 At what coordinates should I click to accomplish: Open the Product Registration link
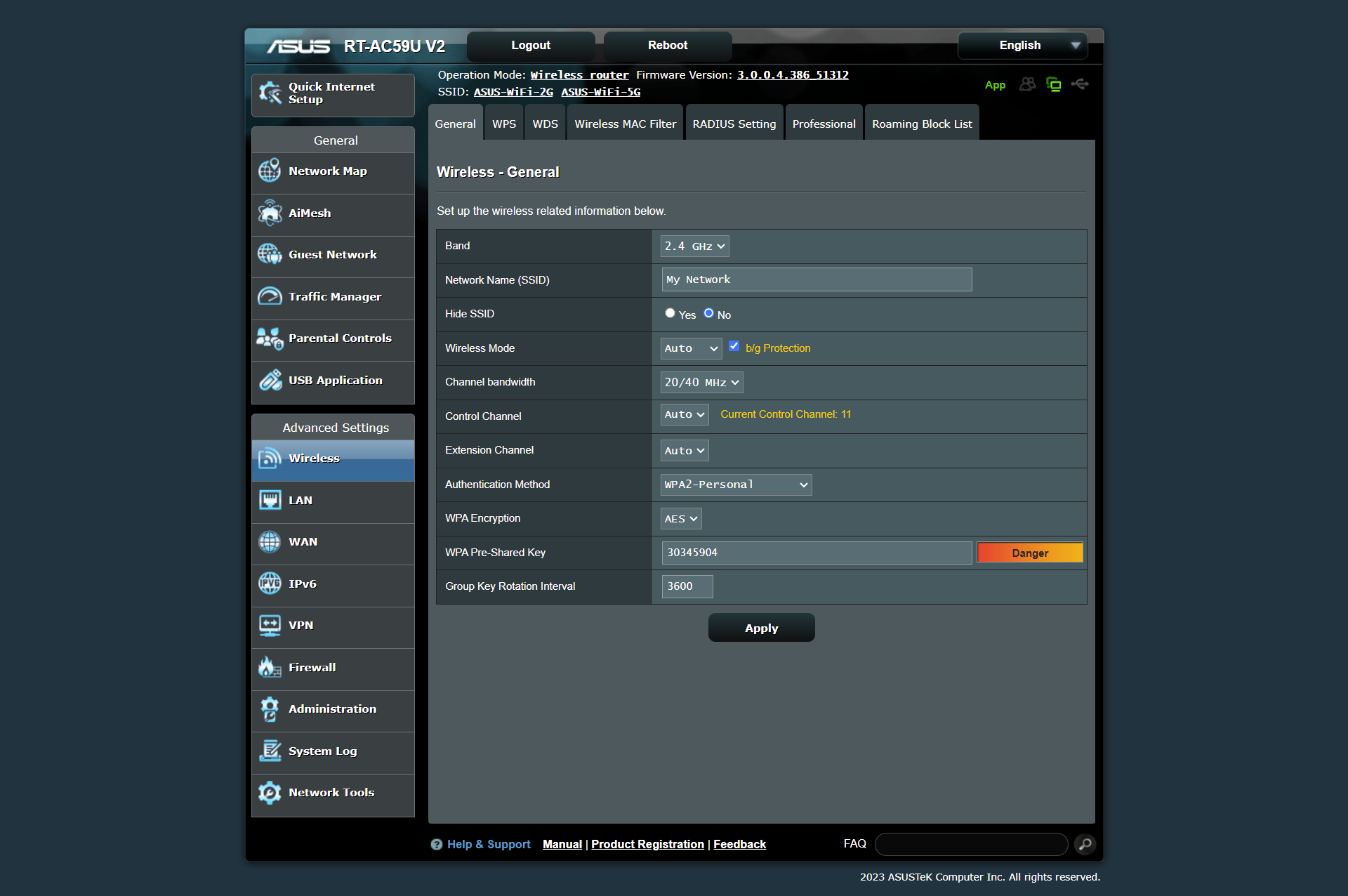point(647,844)
